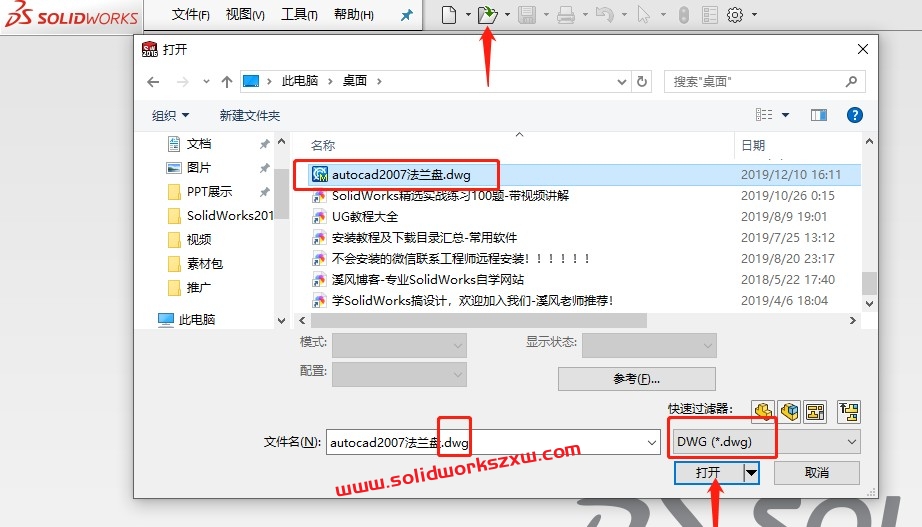This screenshot has height=527, width=922.
Task: Click the Forward navigation arrow
Action: (x=183, y=82)
